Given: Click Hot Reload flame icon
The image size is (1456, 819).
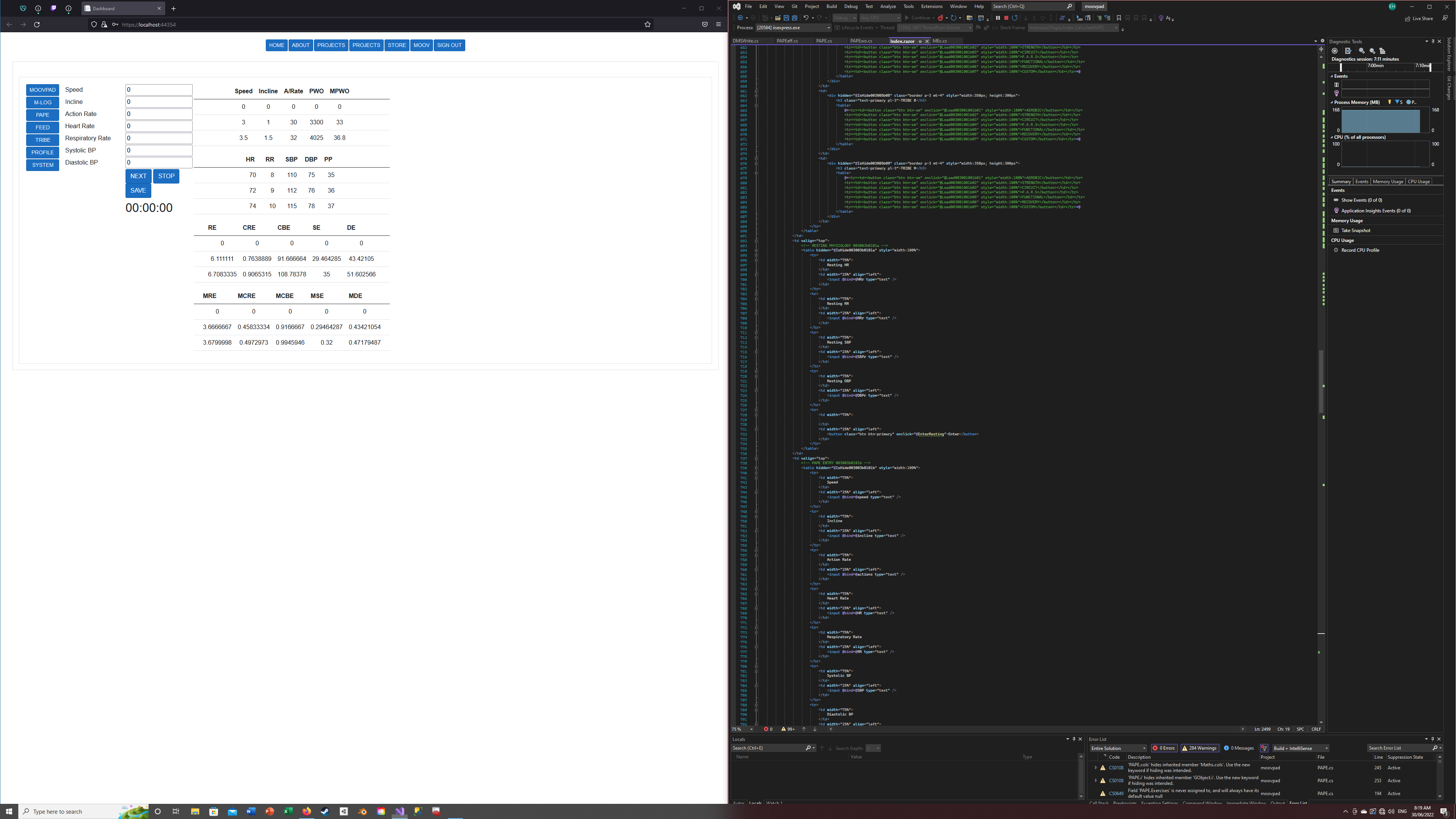Looking at the screenshot, I should (941, 17).
